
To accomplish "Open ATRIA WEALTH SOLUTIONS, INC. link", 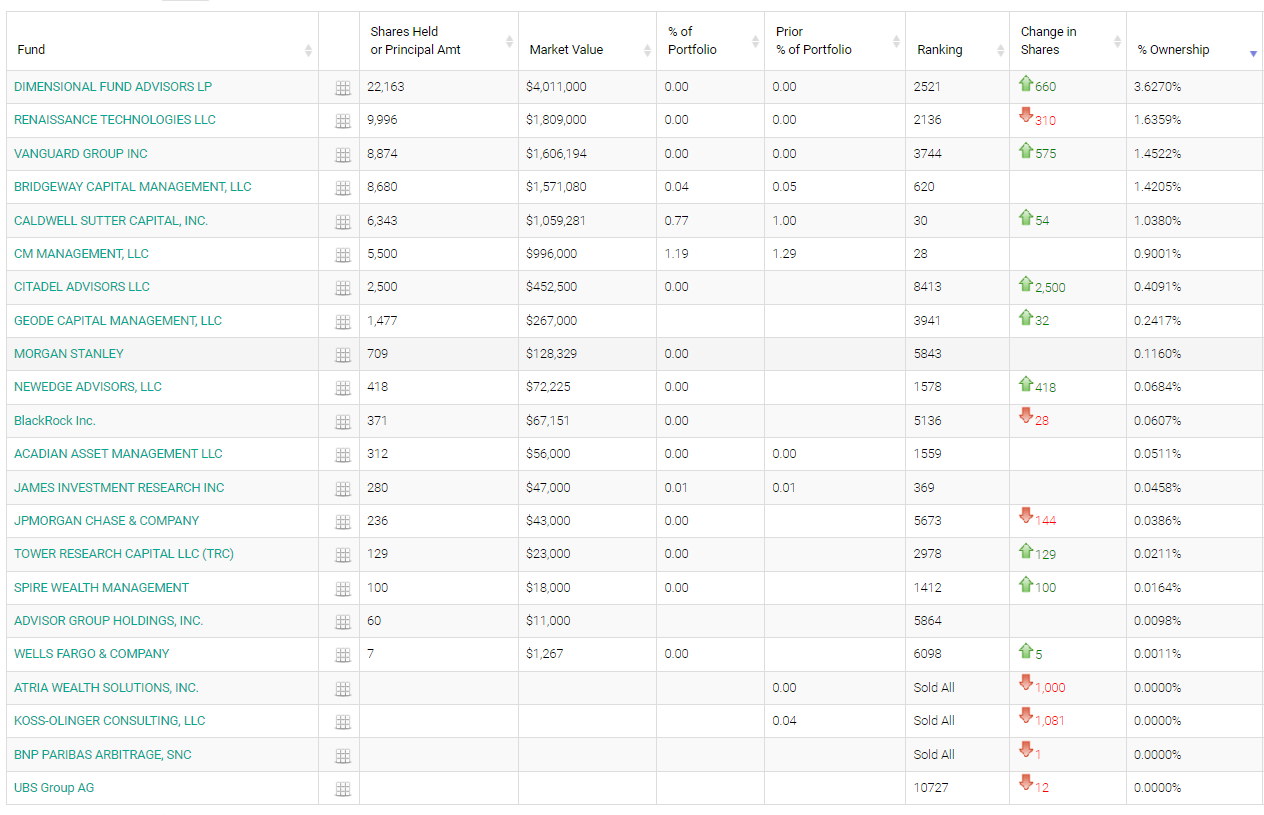I will pos(106,688).
